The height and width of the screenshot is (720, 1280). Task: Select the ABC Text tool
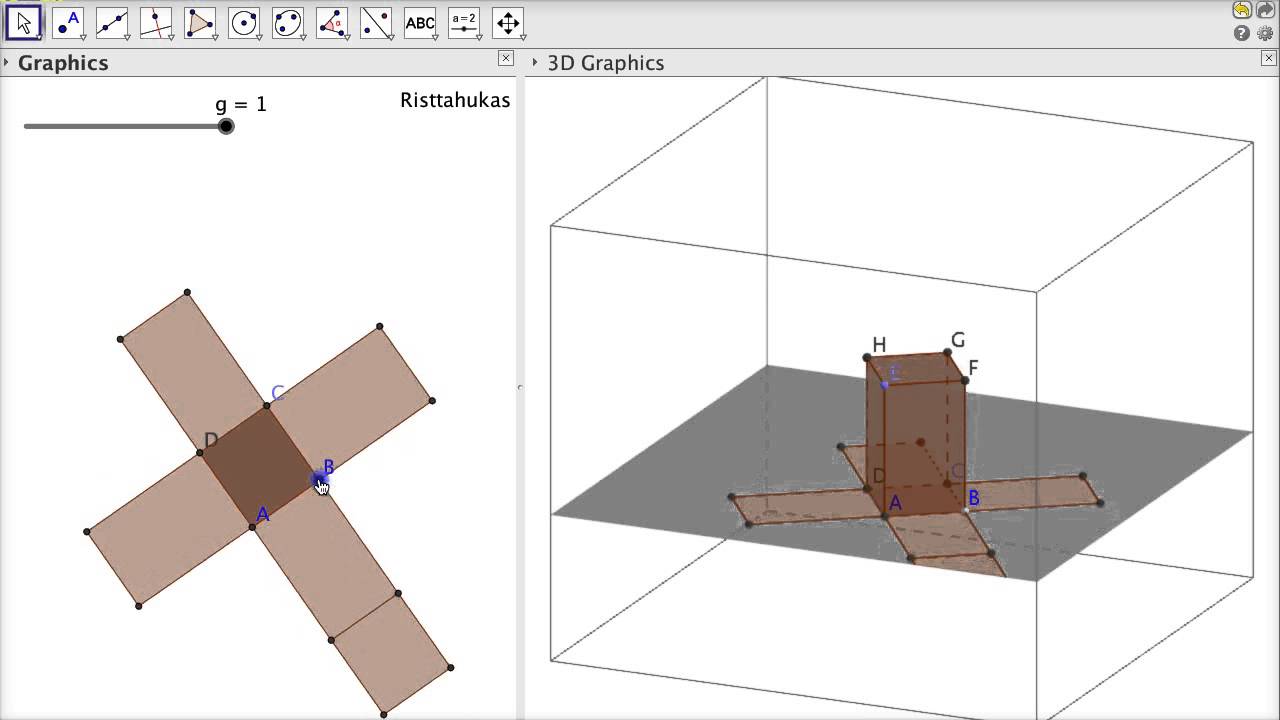pos(420,23)
